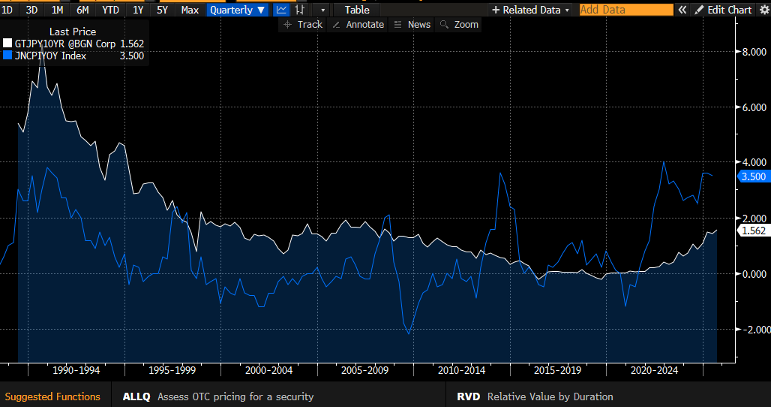This screenshot has height=408, width=772.
Task: Open the Table view
Action: coord(357,9)
